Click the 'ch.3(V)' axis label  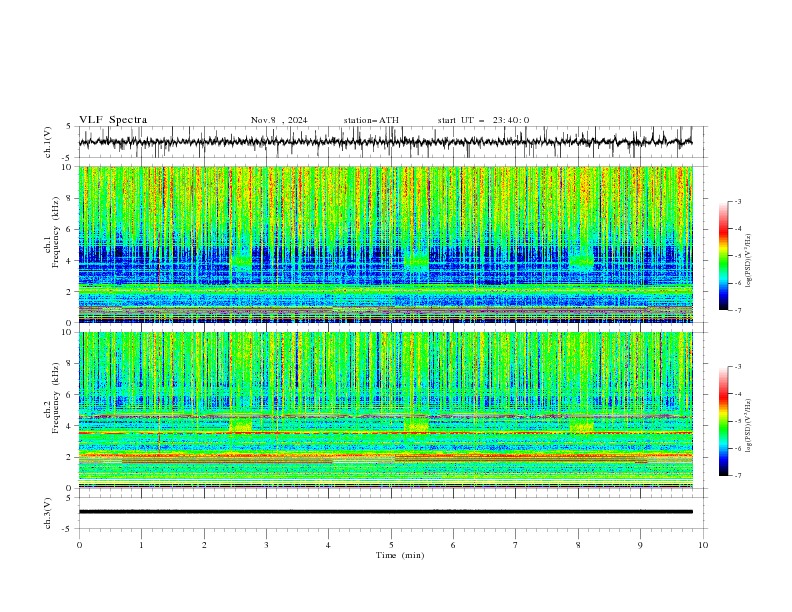tap(48, 513)
